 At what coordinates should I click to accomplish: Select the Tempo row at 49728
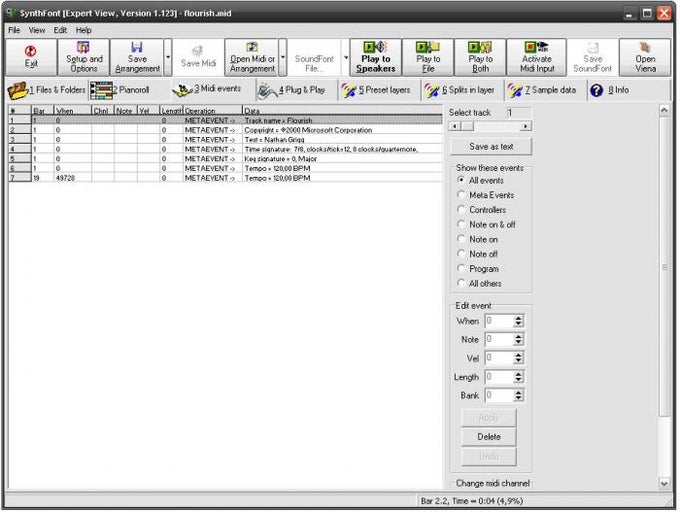coord(226,178)
